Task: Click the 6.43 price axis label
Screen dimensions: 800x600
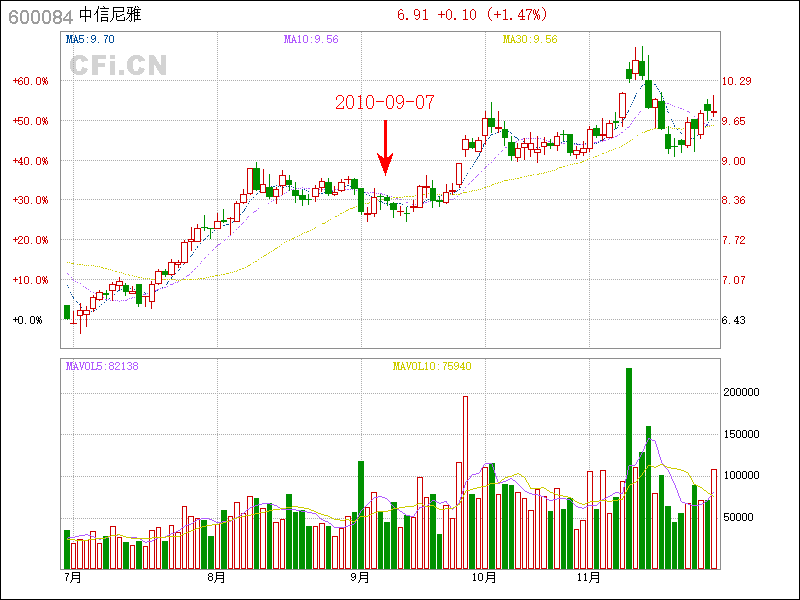Action: (733, 320)
